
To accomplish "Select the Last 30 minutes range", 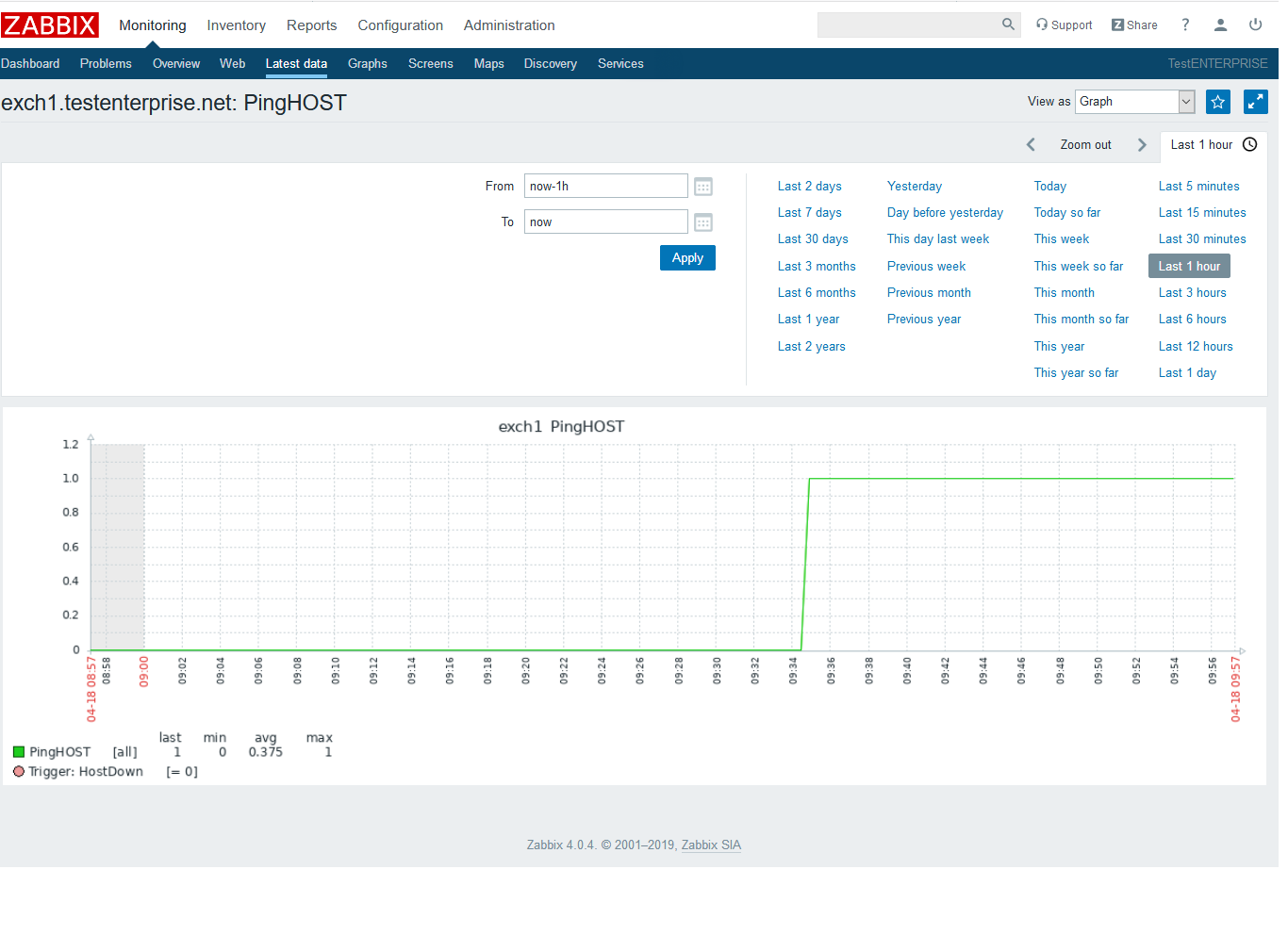I will (x=1201, y=239).
